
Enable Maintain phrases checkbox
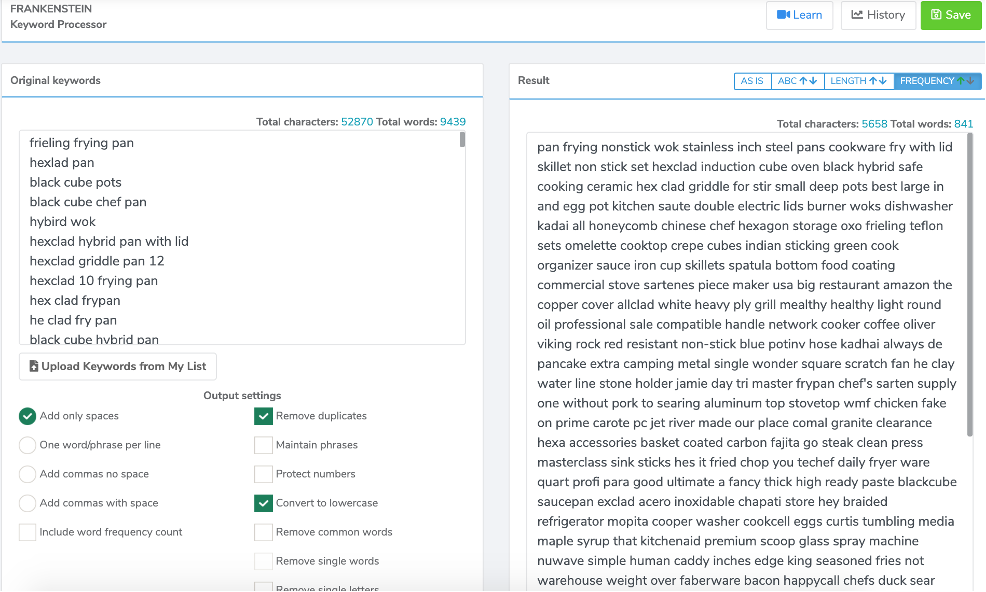[263, 445]
